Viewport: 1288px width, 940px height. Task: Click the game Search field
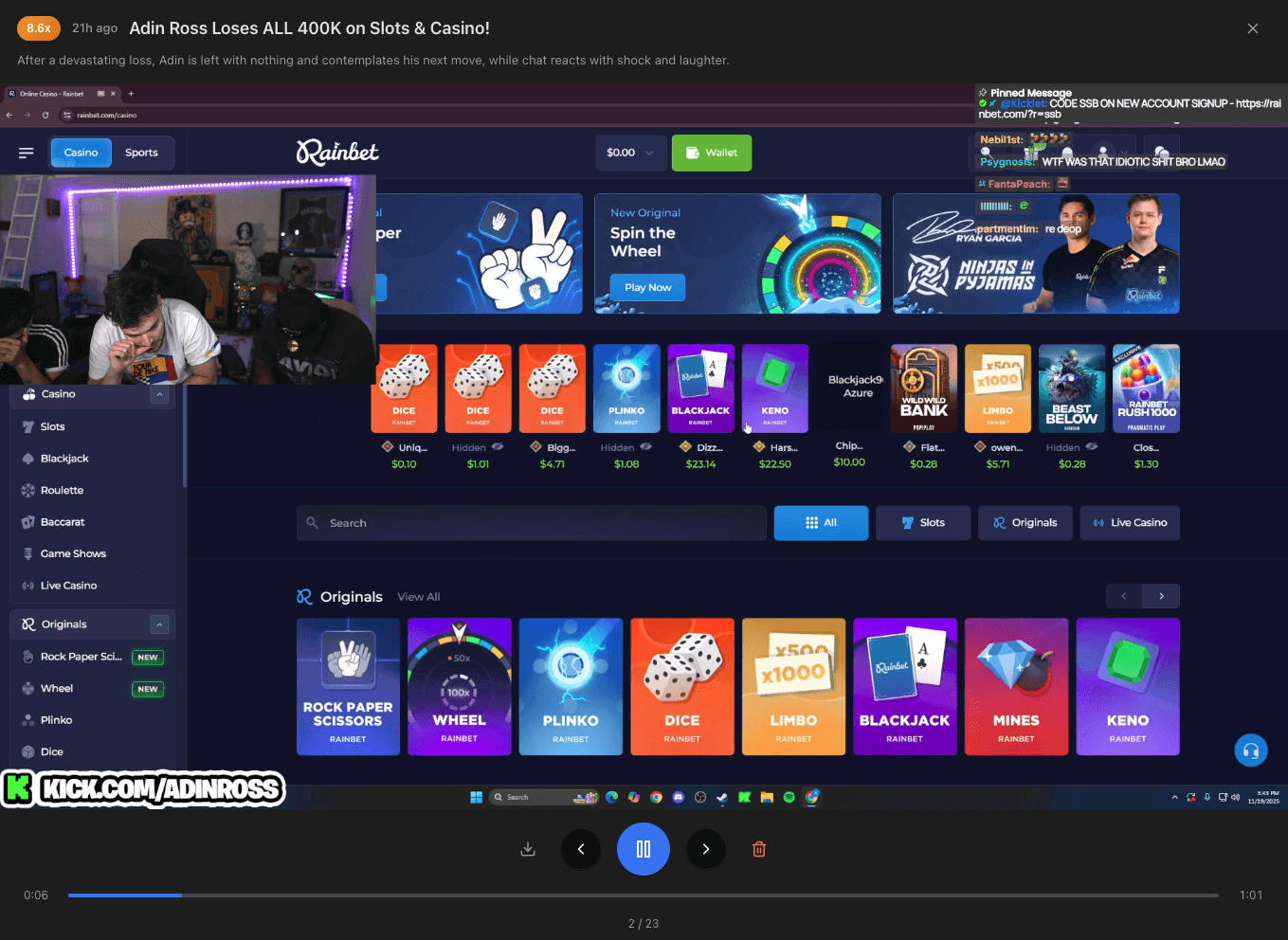tap(532, 523)
